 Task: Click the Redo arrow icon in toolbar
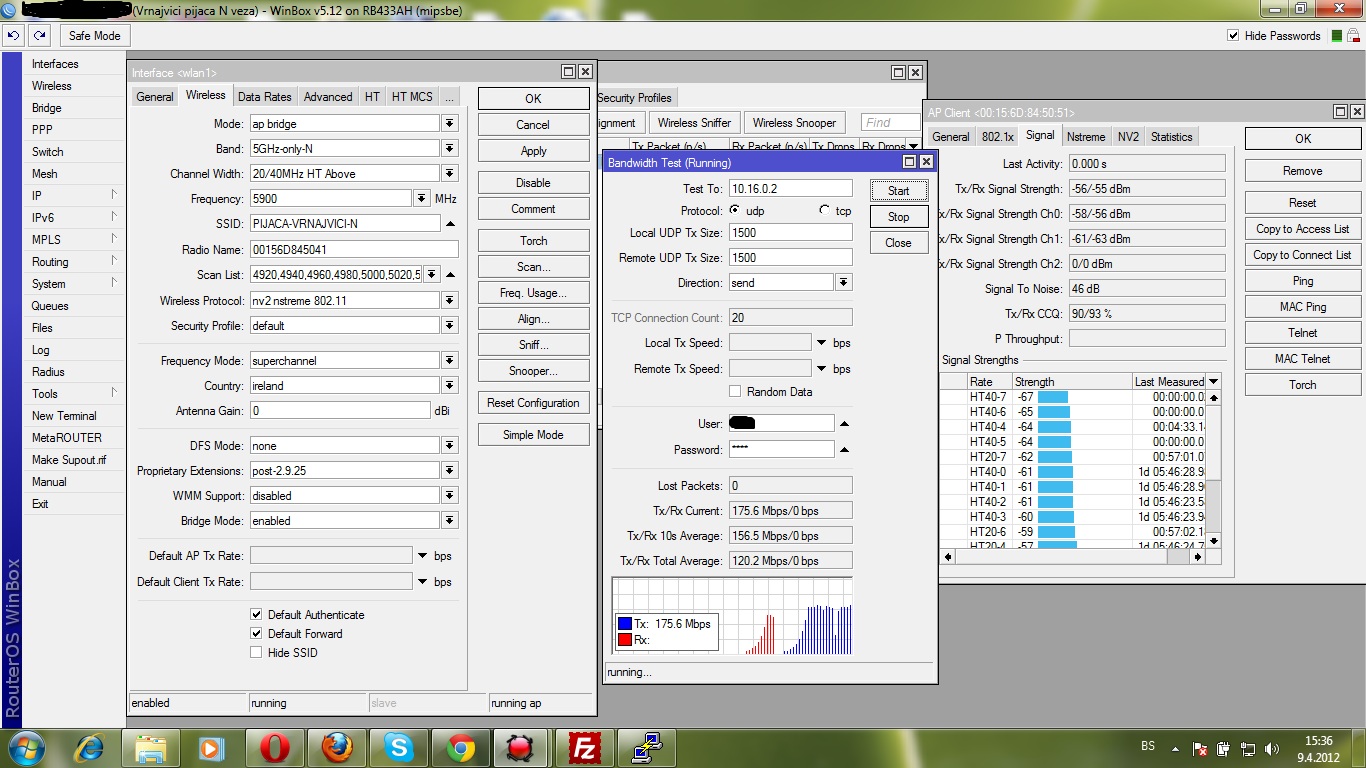[x=39, y=35]
